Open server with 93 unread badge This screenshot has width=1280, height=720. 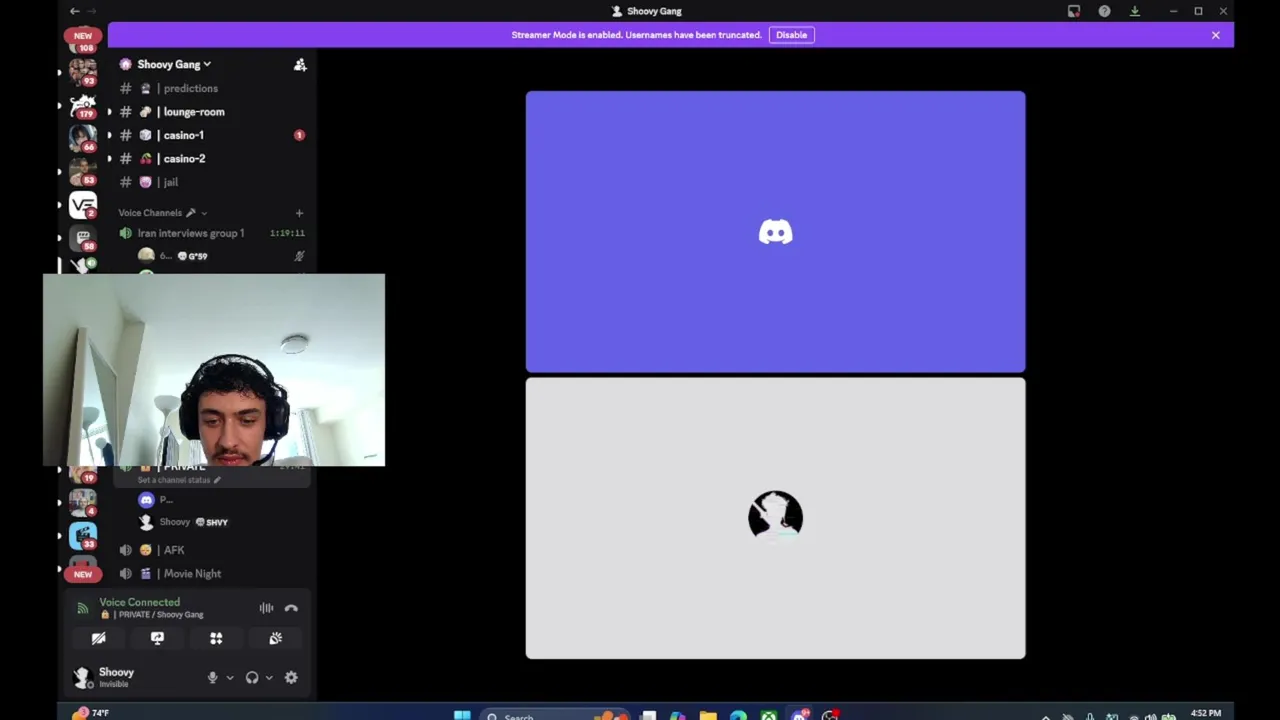coord(82,72)
